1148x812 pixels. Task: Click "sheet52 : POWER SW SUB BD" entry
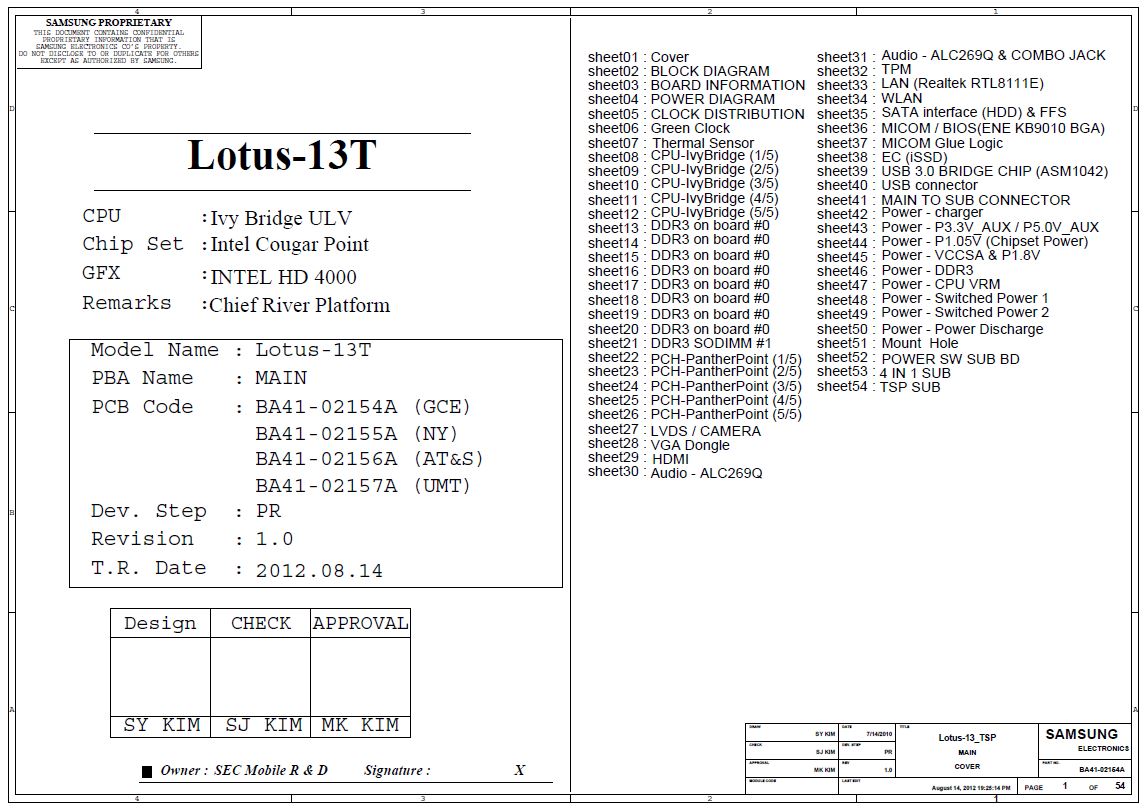[x=918, y=359]
